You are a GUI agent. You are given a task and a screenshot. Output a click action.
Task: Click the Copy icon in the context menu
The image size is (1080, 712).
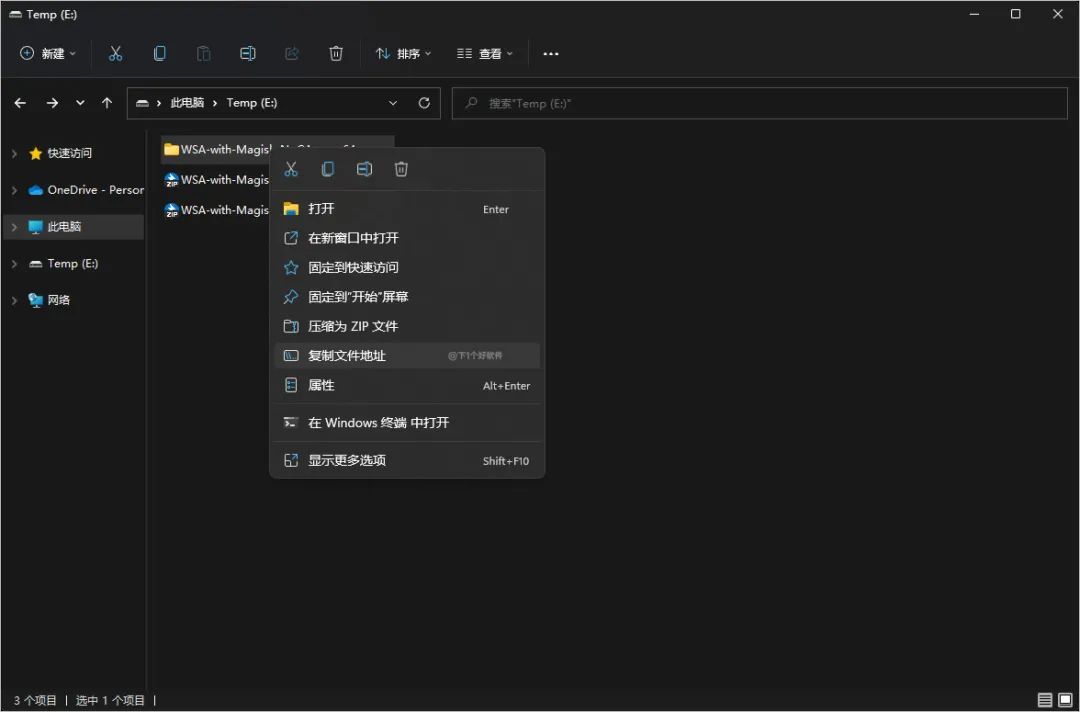tap(327, 169)
